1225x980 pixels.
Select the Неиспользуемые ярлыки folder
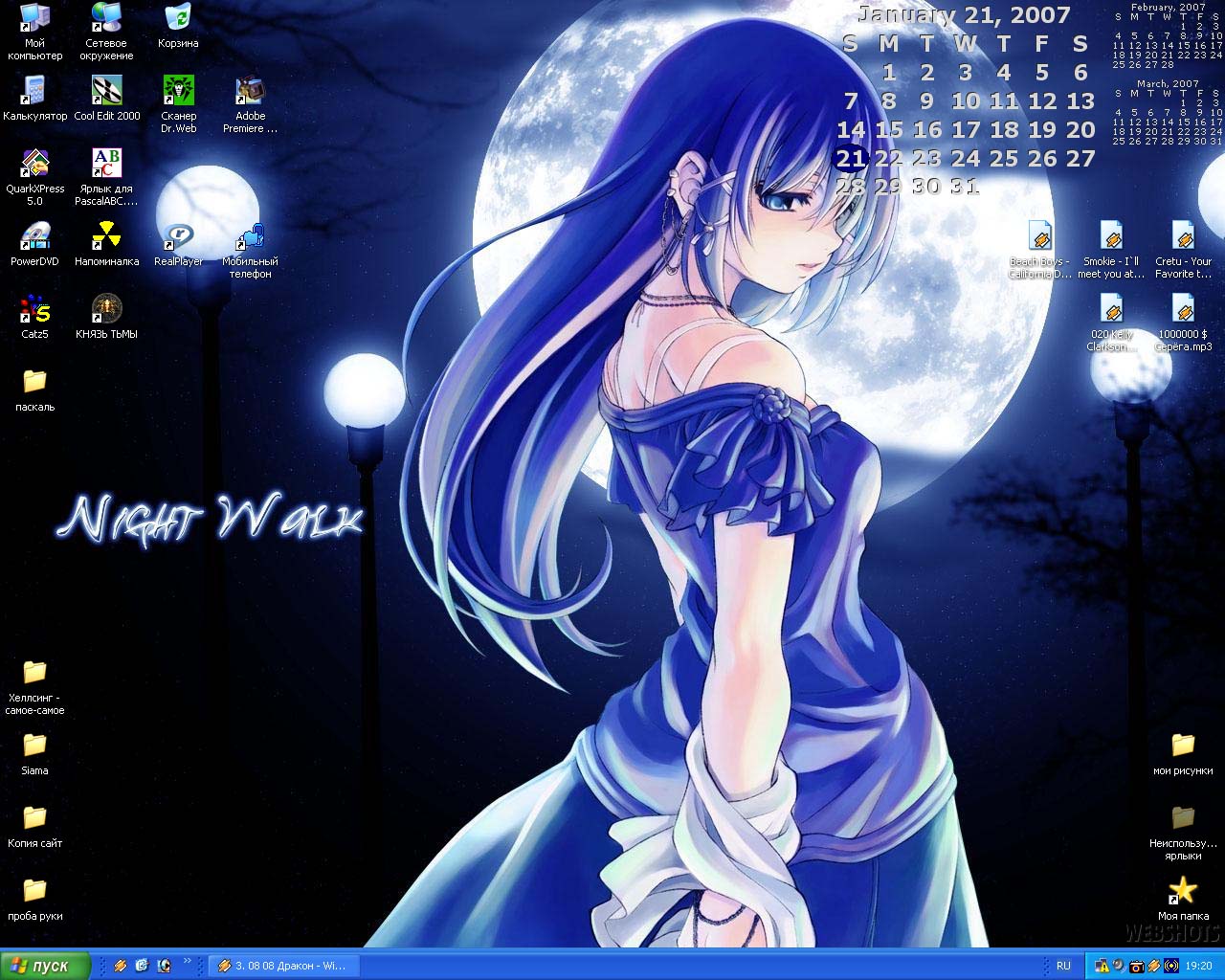point(1183,832)
